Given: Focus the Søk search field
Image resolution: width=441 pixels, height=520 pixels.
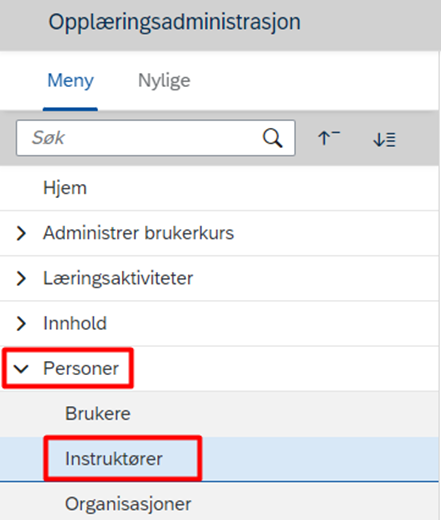Looking at the screenshot, I should click(156, 138).
